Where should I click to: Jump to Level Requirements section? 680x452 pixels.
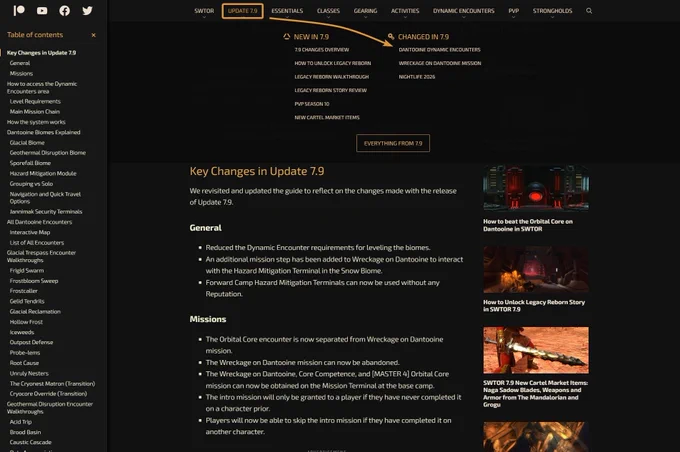tap(35, 102)
